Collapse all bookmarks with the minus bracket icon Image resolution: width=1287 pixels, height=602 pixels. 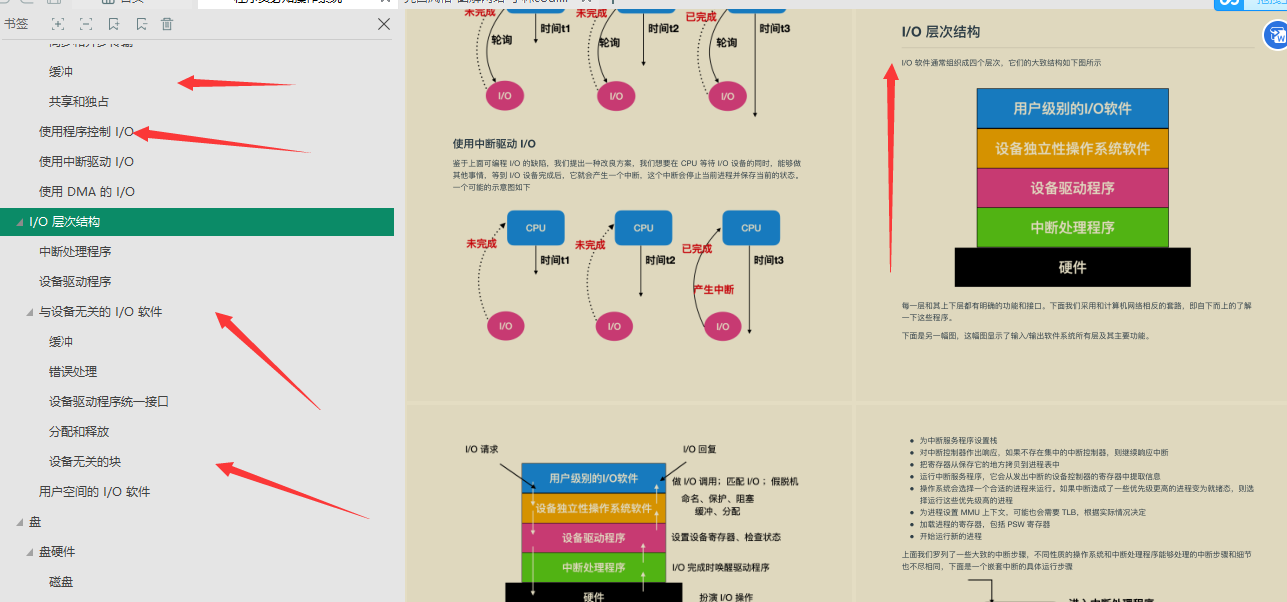click(x=86, y=24)
